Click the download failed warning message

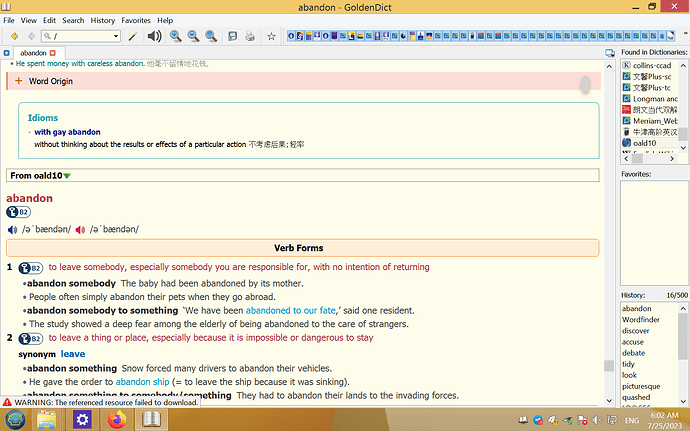[x=101, y=402]
